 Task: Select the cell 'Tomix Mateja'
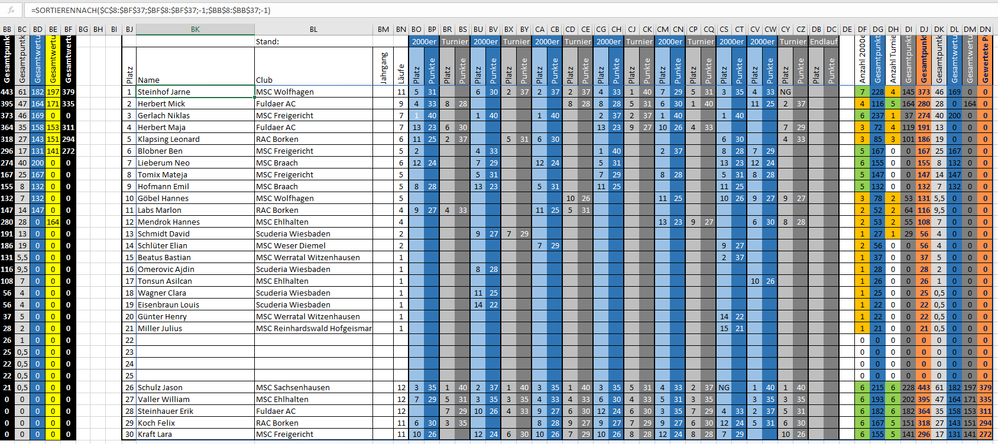(195, 175)
